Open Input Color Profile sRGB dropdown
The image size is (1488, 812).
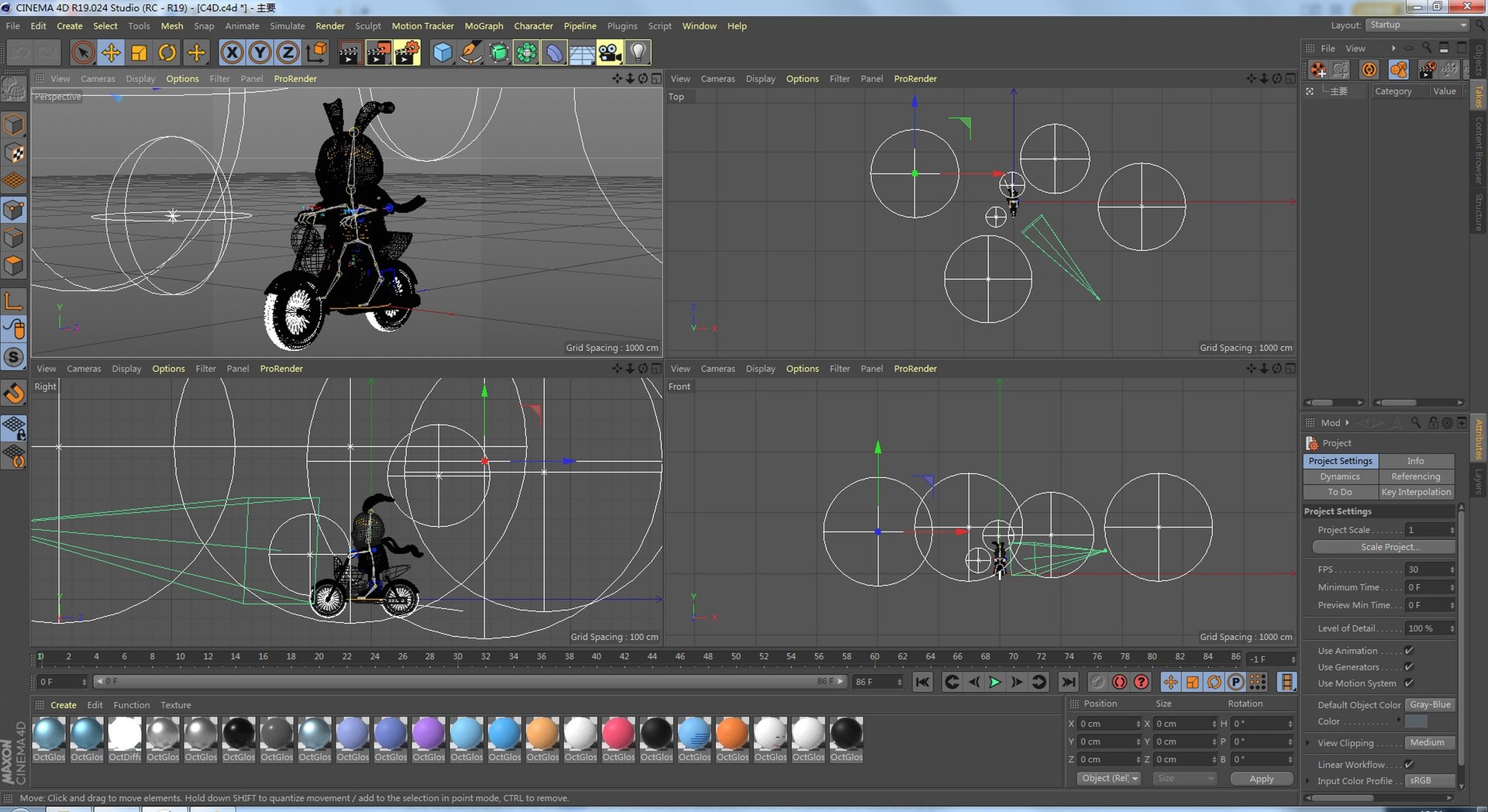(1431, 781)
